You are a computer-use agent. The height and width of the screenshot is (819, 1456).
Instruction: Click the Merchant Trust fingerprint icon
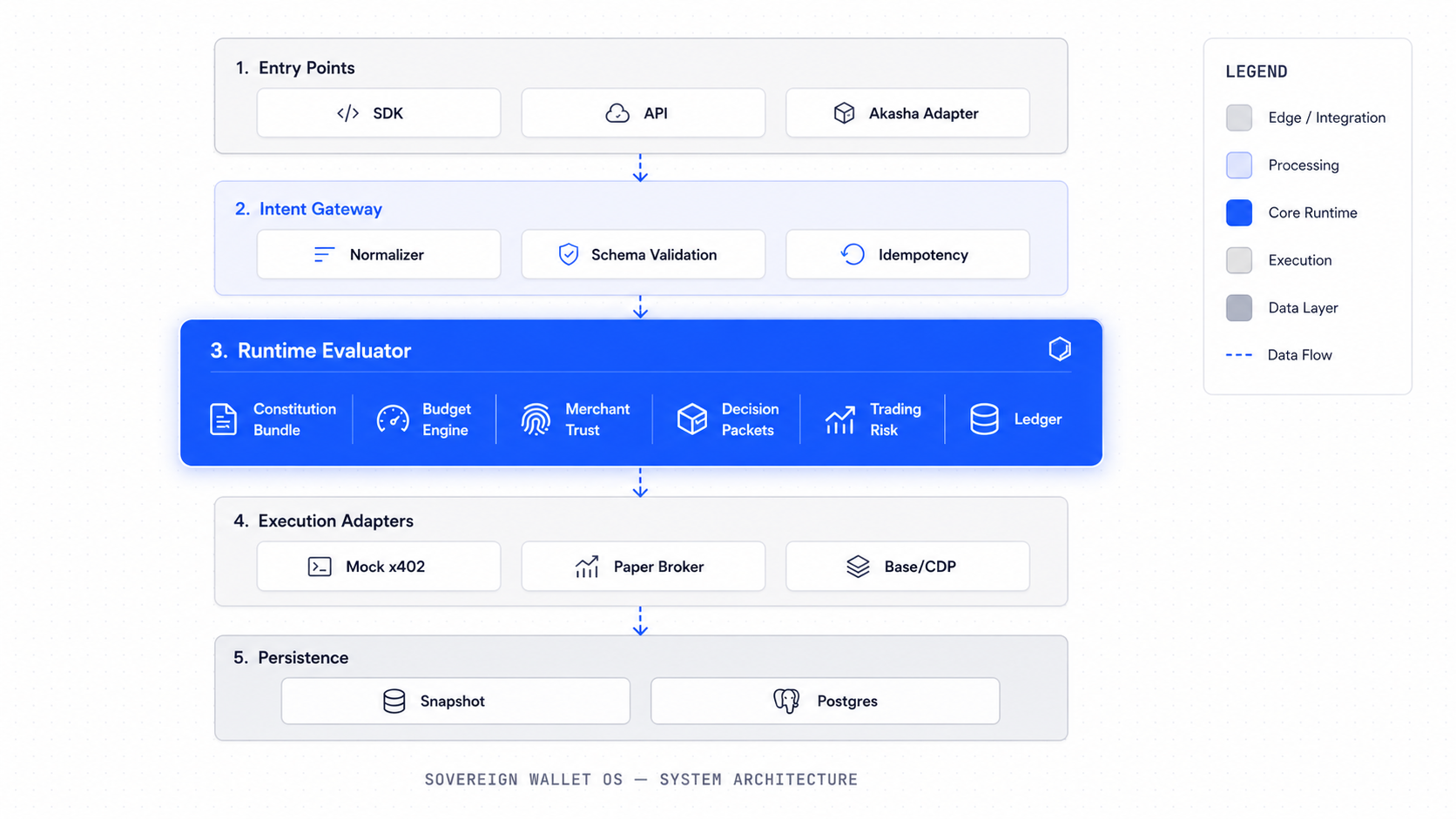534,419
